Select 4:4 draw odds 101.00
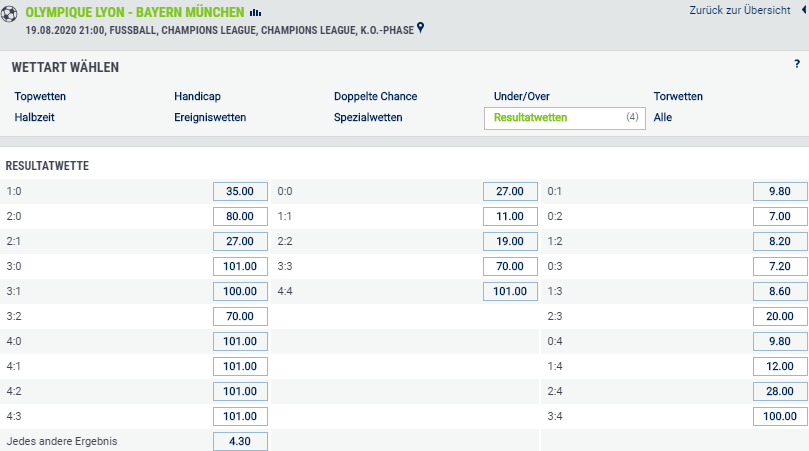The width and height of the screenshot is (809, 451). pyautogui.click(x=510, y=292)
